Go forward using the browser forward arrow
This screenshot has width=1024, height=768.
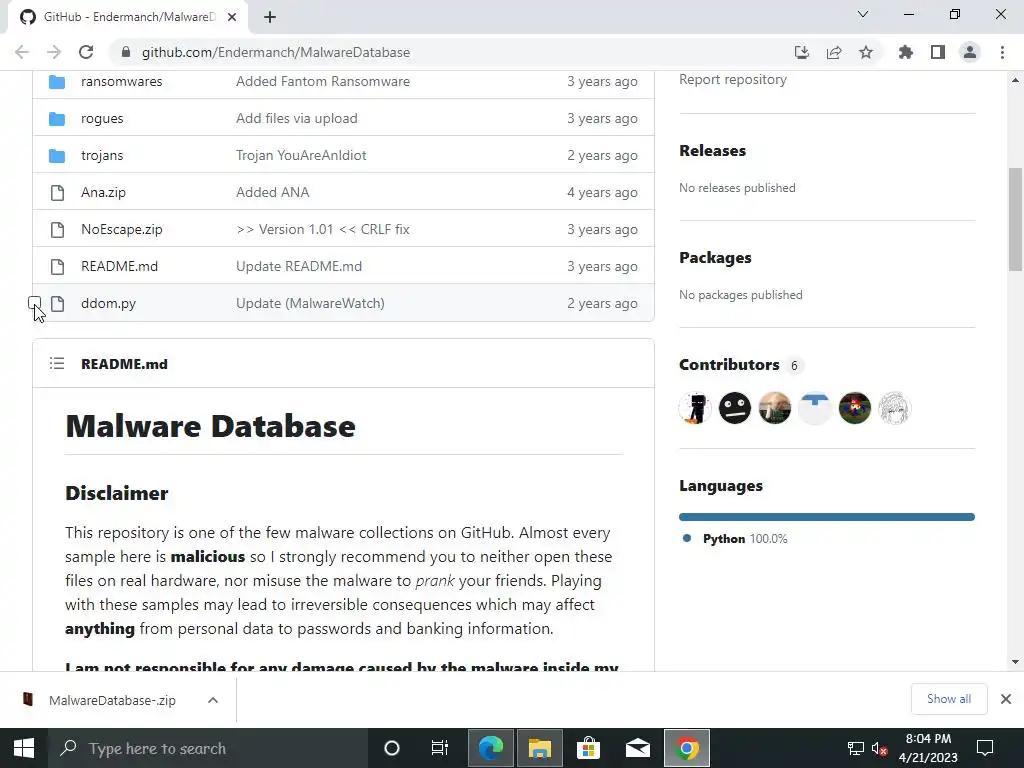point(54,52)
